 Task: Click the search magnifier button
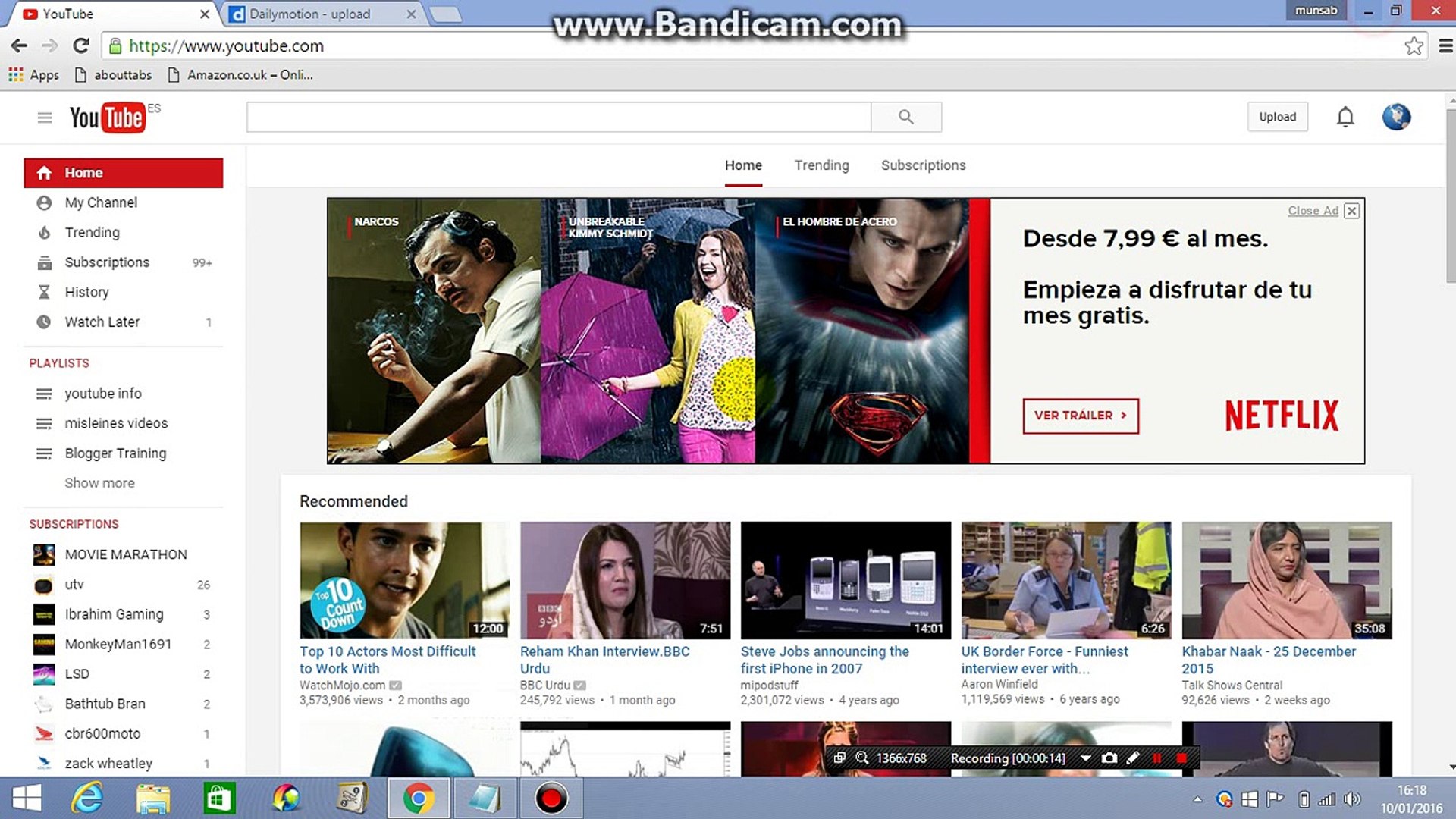905,117
